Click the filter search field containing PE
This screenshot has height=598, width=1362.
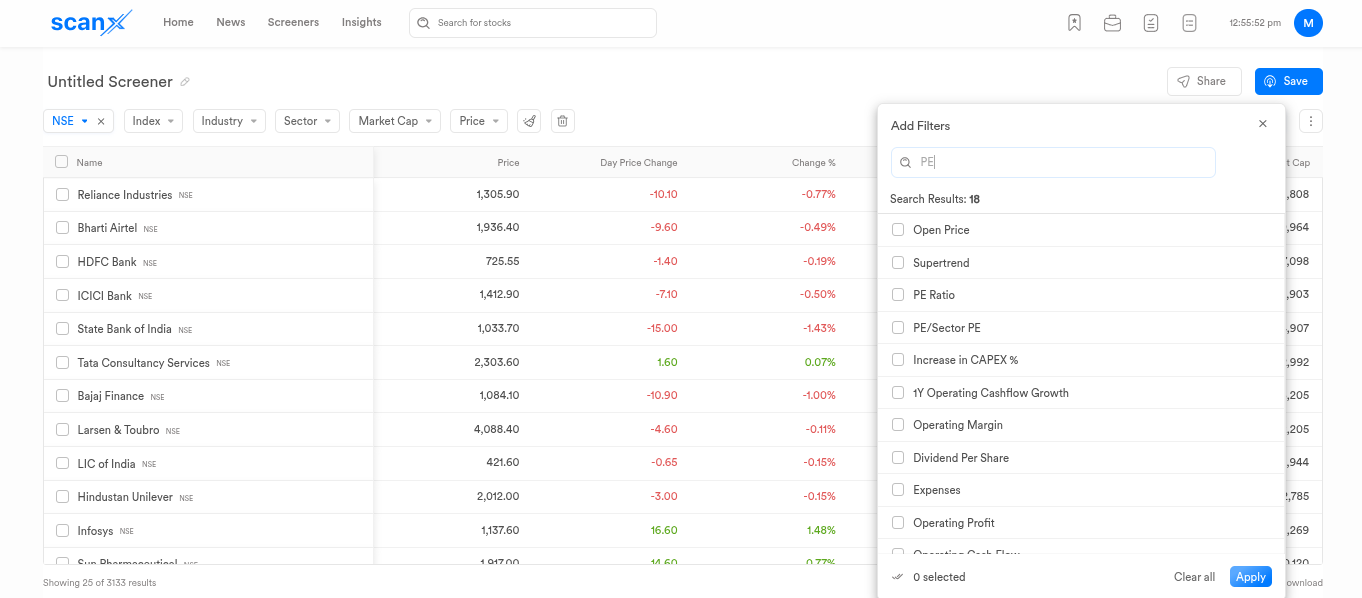pos(1053,162)
